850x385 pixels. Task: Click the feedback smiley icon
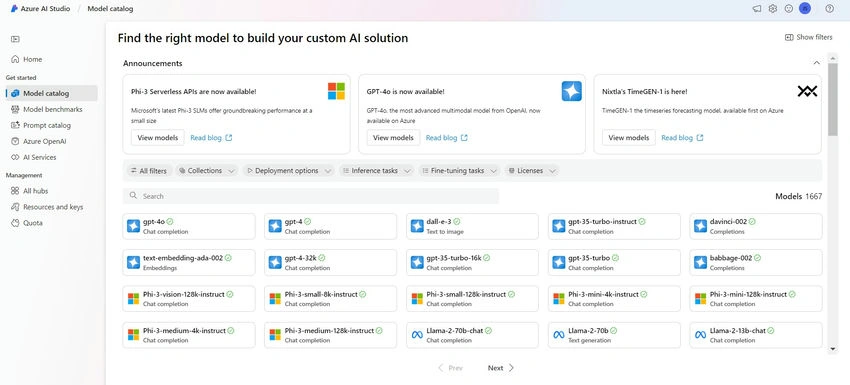pyautogui.click(x=789, y=9)
